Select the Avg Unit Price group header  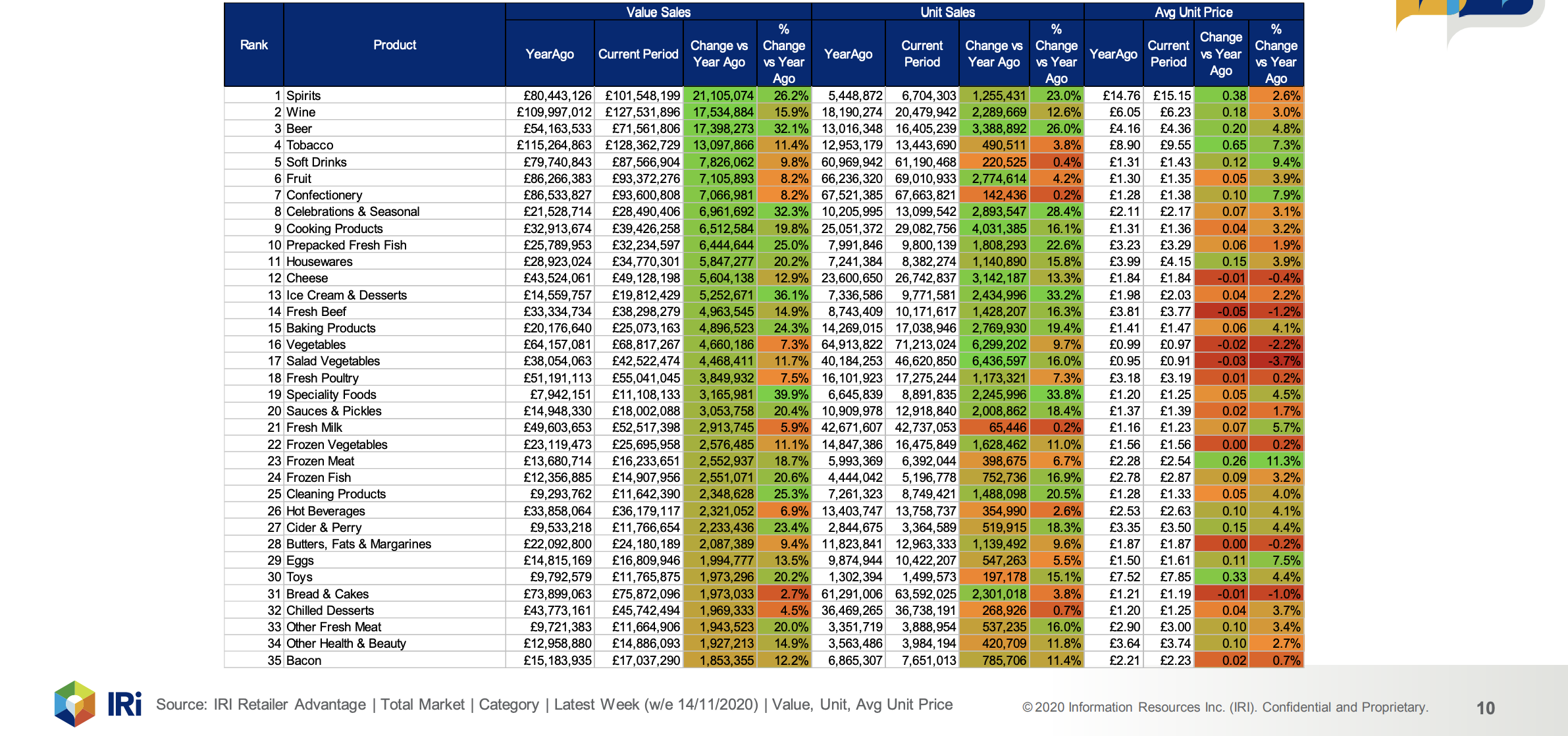1194,12
